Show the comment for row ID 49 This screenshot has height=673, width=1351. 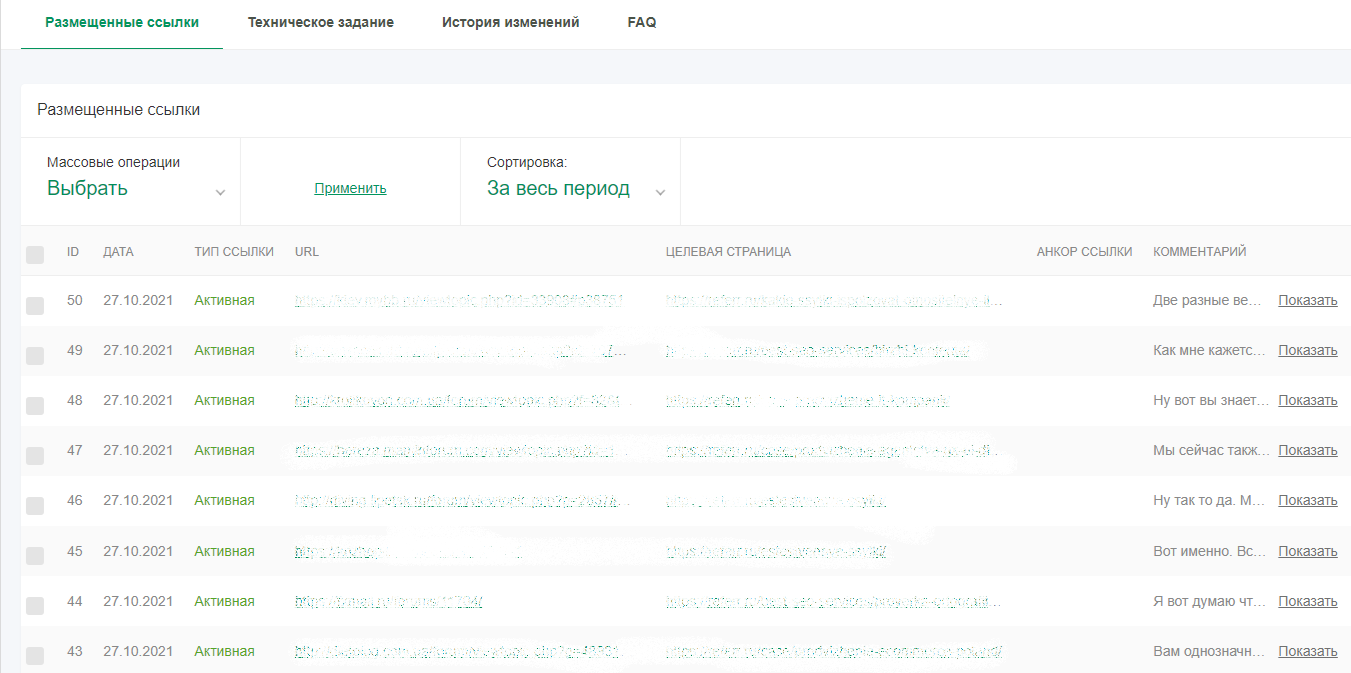point(1307,351)
